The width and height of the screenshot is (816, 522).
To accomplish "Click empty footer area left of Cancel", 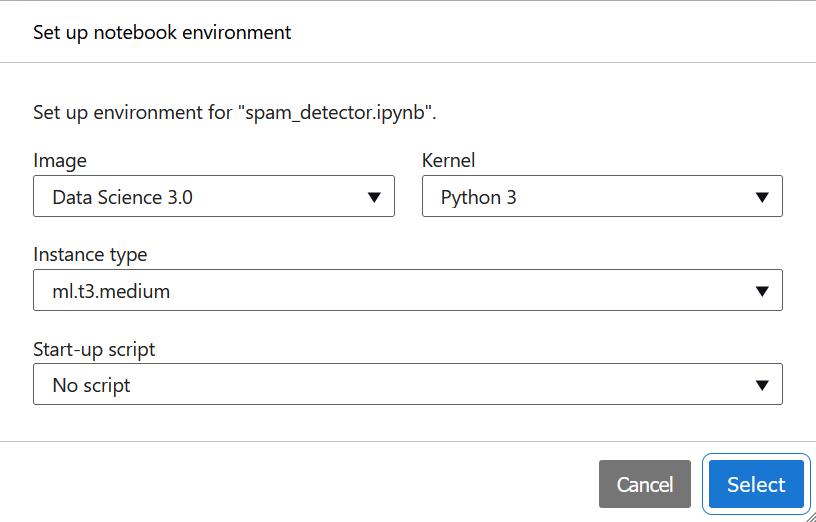I will pyautogui.click(x=300, y=484).
